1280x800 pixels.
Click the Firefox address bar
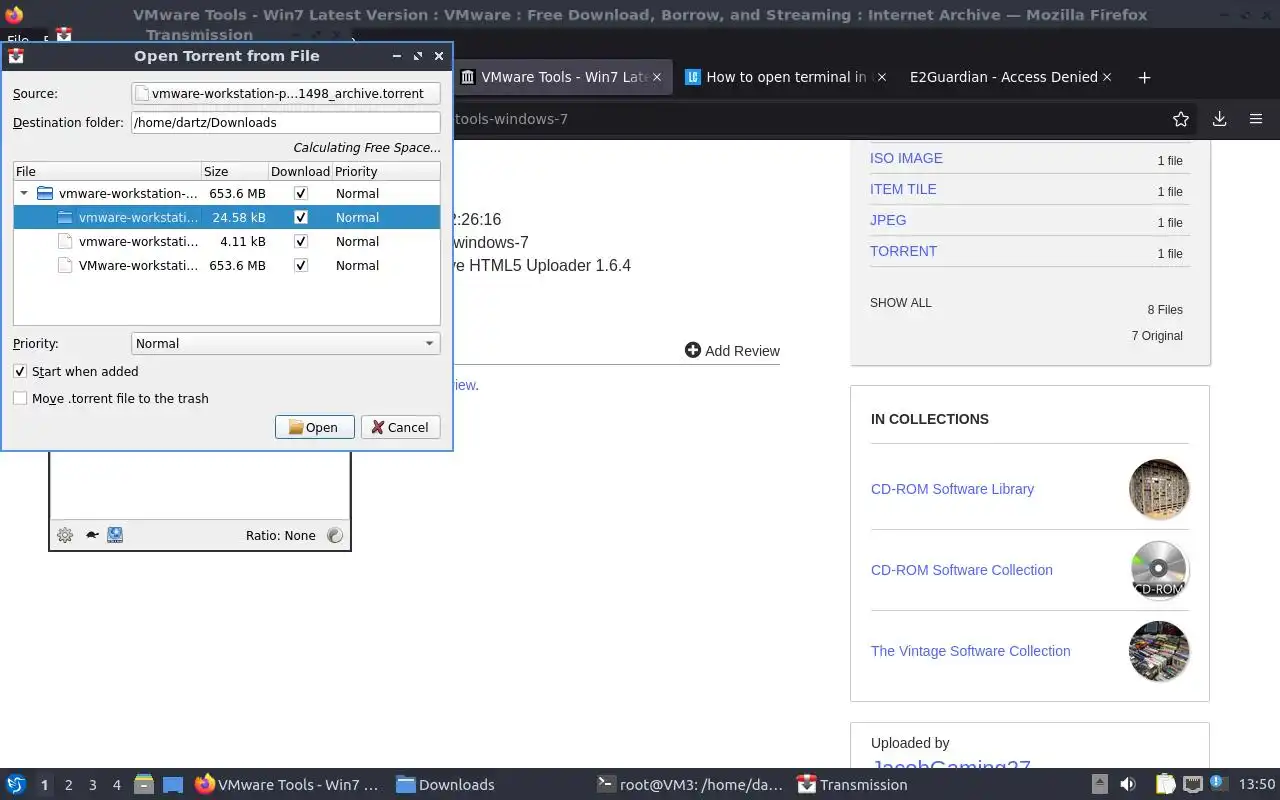800,119
